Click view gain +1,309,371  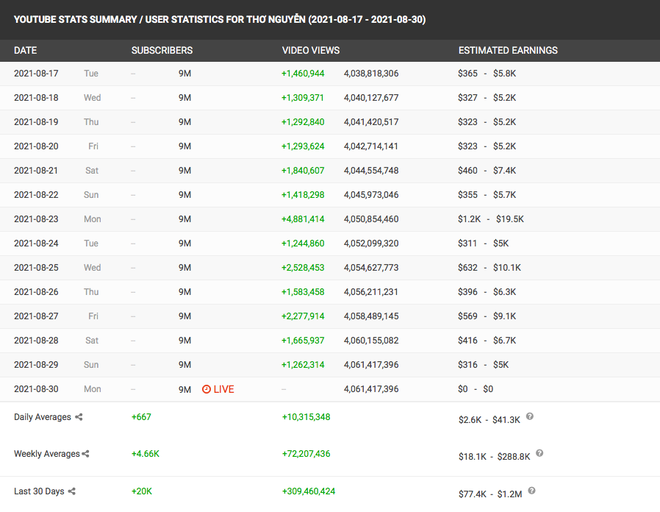(303, 98)
